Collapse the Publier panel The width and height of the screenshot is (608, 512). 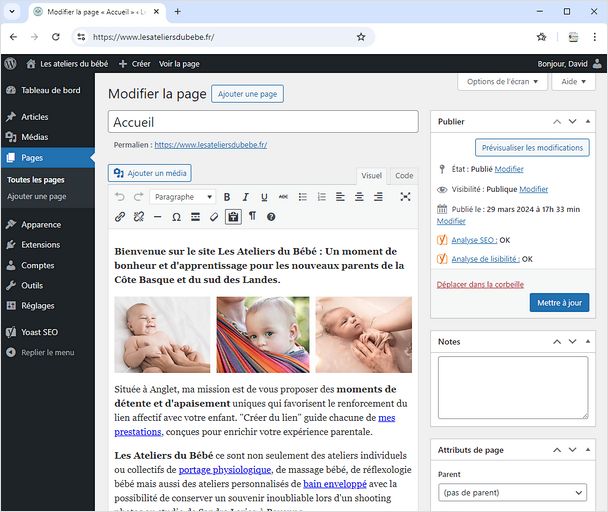588,121
